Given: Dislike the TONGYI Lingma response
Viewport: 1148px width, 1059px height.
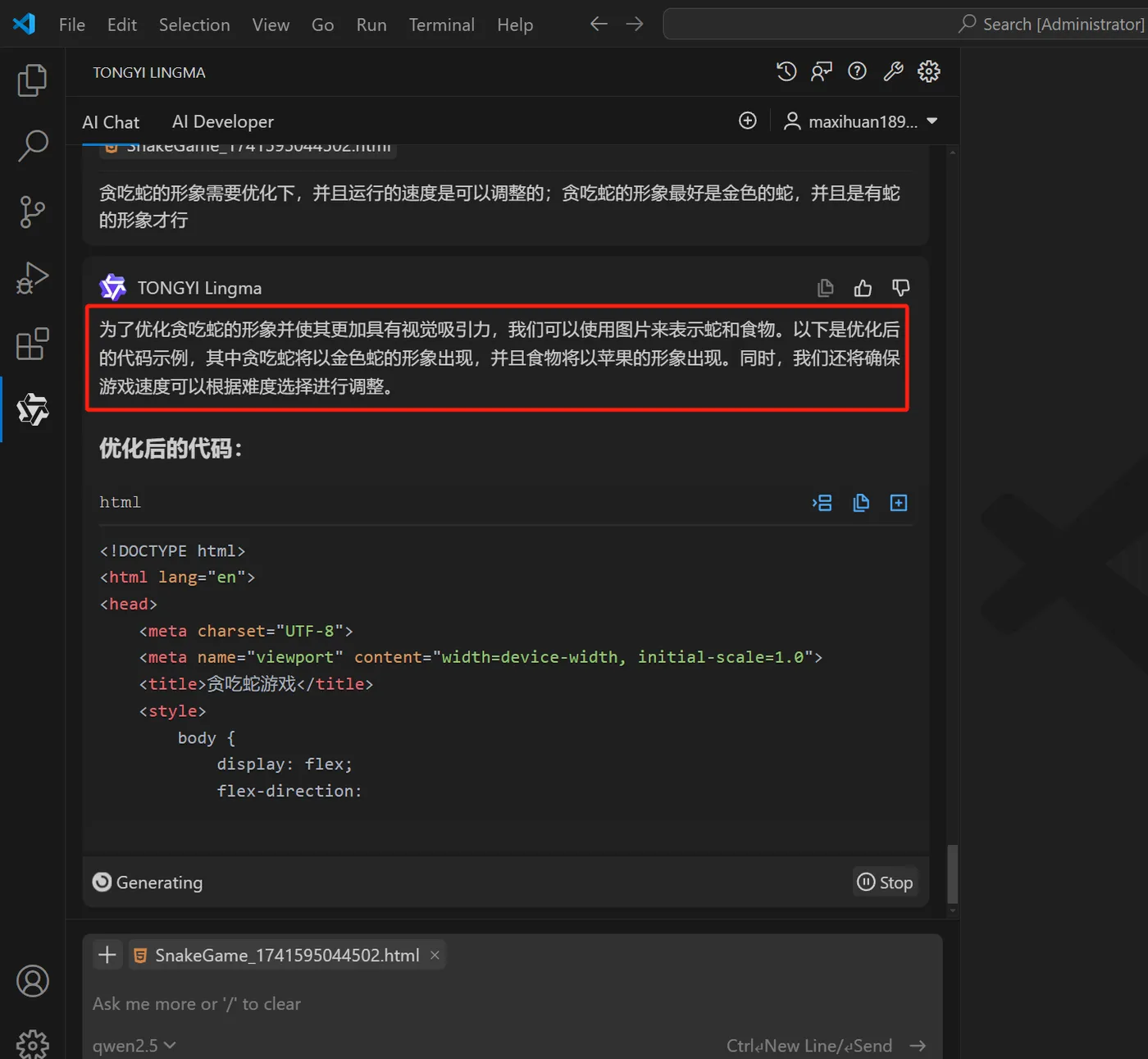Looking at the screenshot, I should tap(900, 288).
